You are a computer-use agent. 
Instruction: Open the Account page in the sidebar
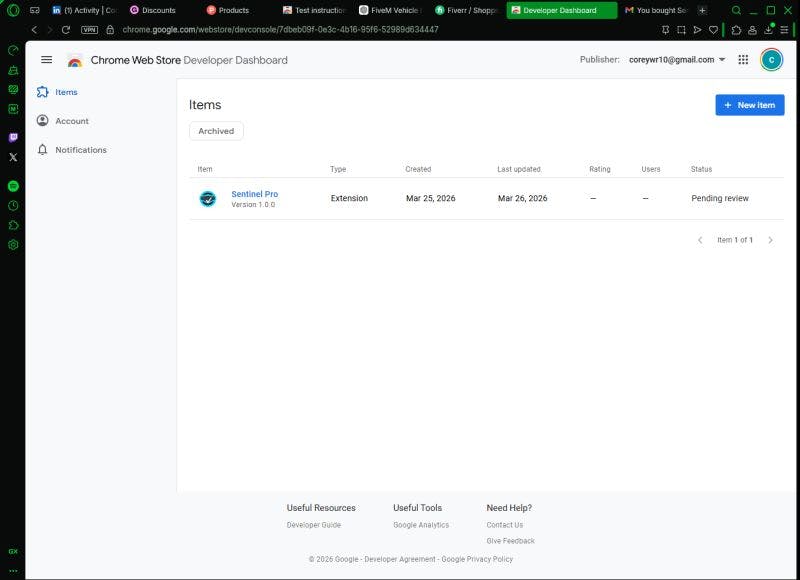click(x=72, y=121)
